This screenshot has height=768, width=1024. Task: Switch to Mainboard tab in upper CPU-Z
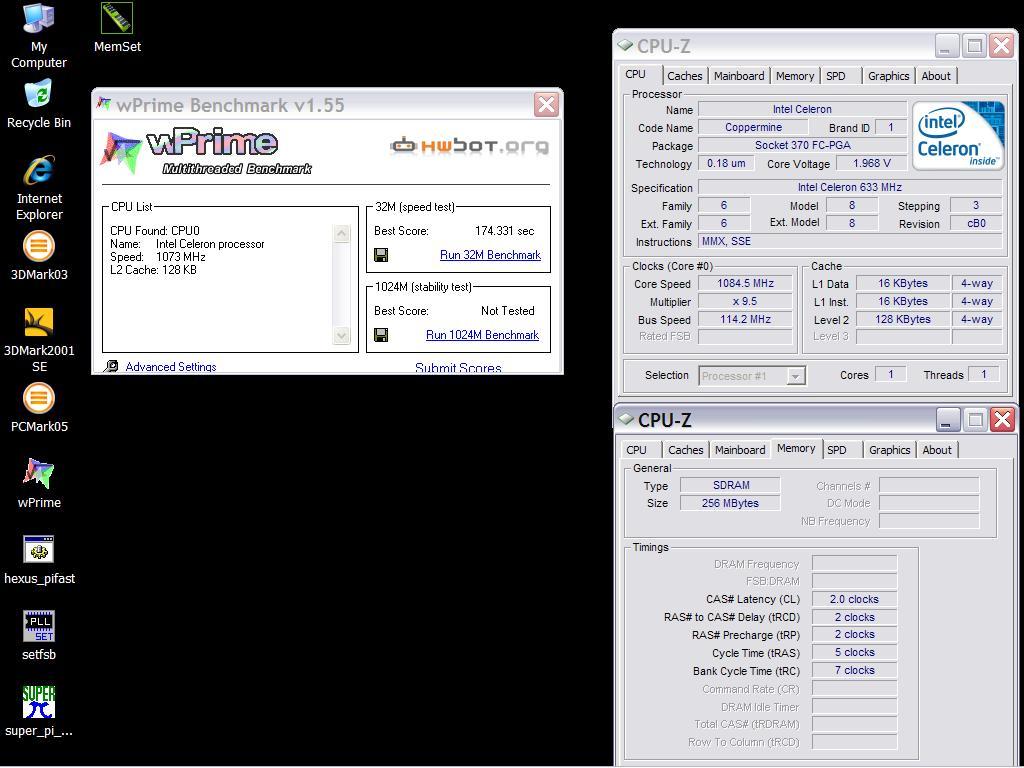coord(739,76)
